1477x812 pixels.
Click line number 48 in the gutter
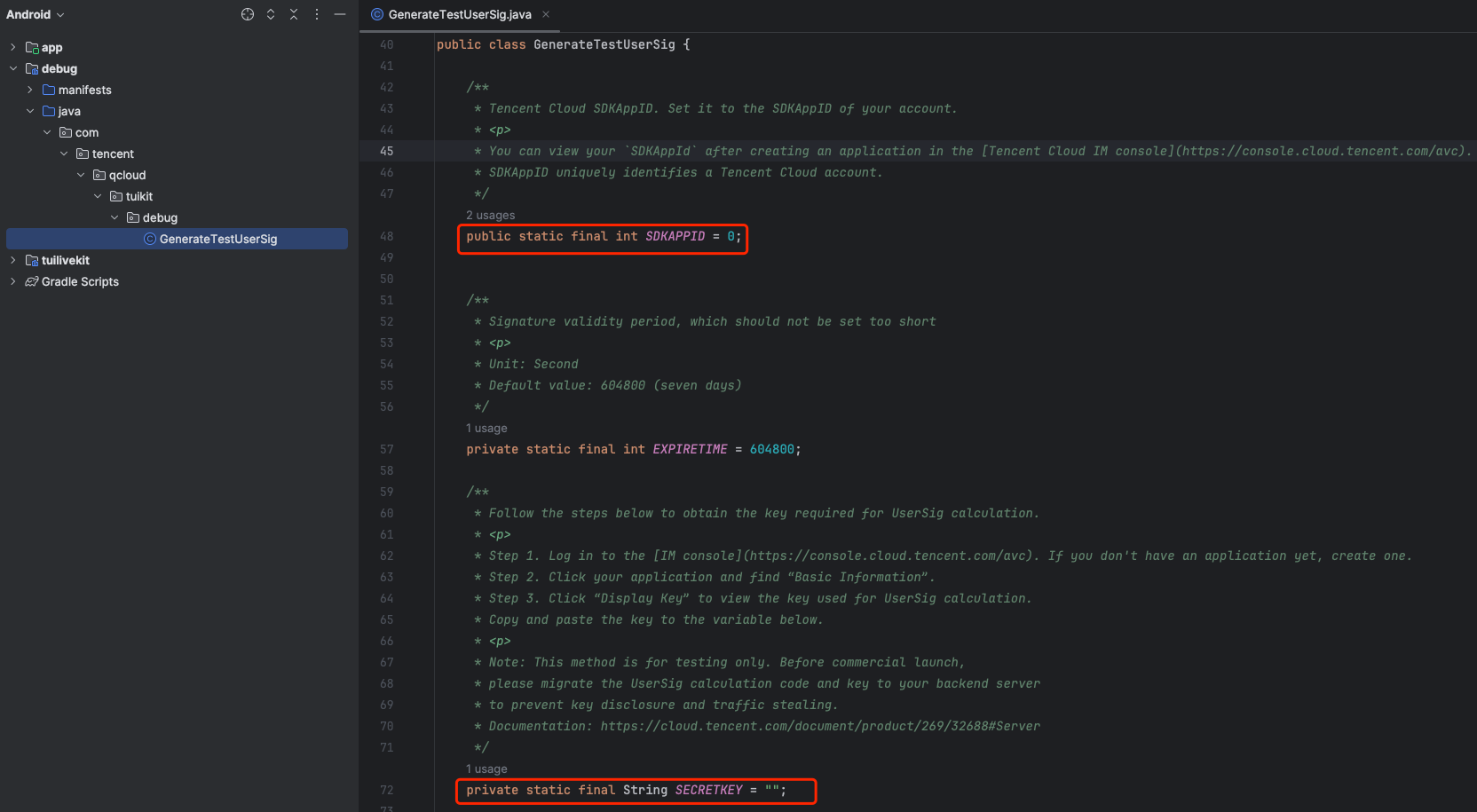(387, 236)
